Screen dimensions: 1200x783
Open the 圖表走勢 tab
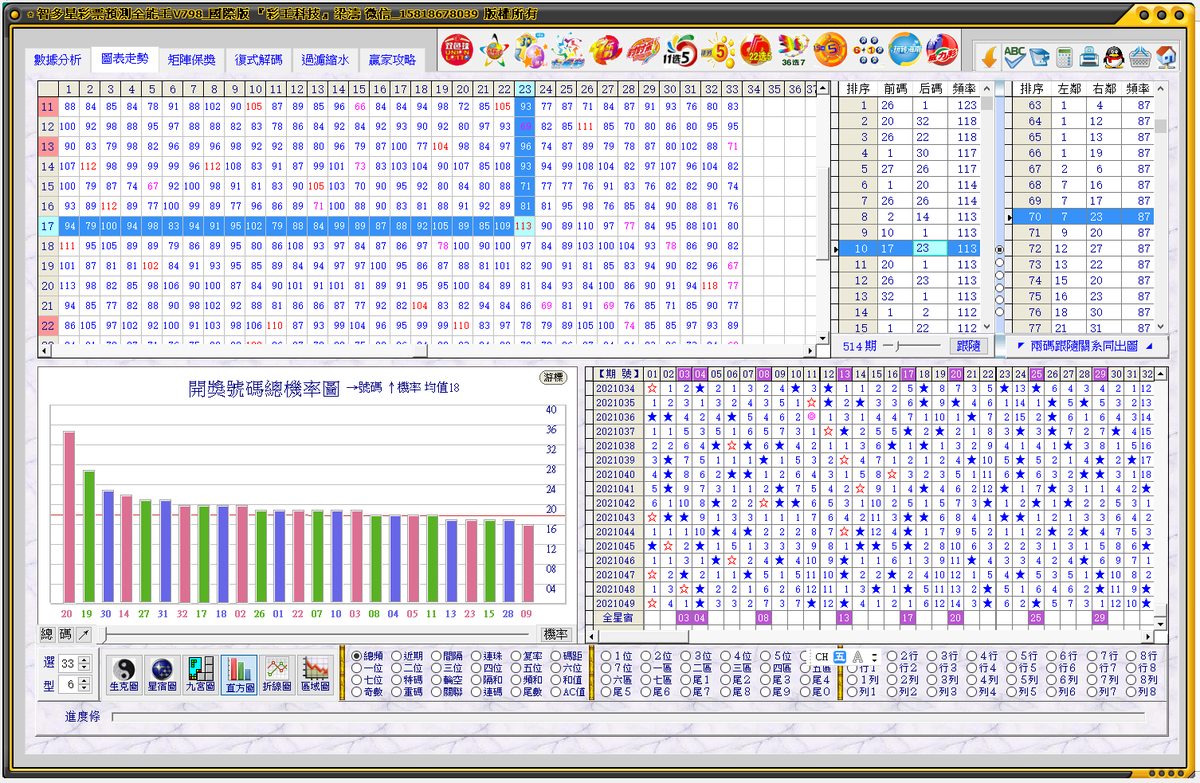(x=125, y=59)
